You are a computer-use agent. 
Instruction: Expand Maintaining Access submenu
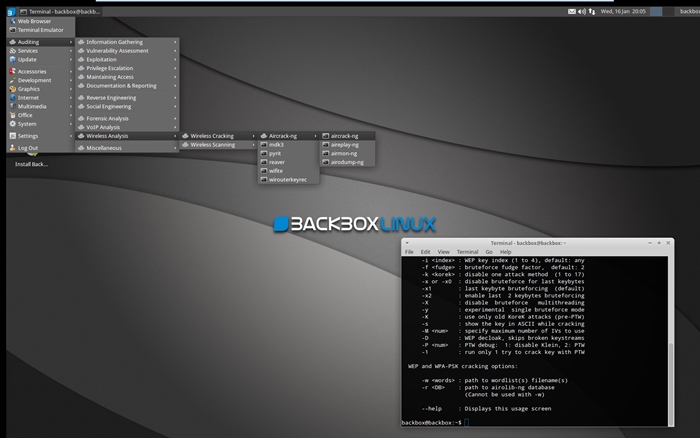pyautogui.click(x=127, y=77)
